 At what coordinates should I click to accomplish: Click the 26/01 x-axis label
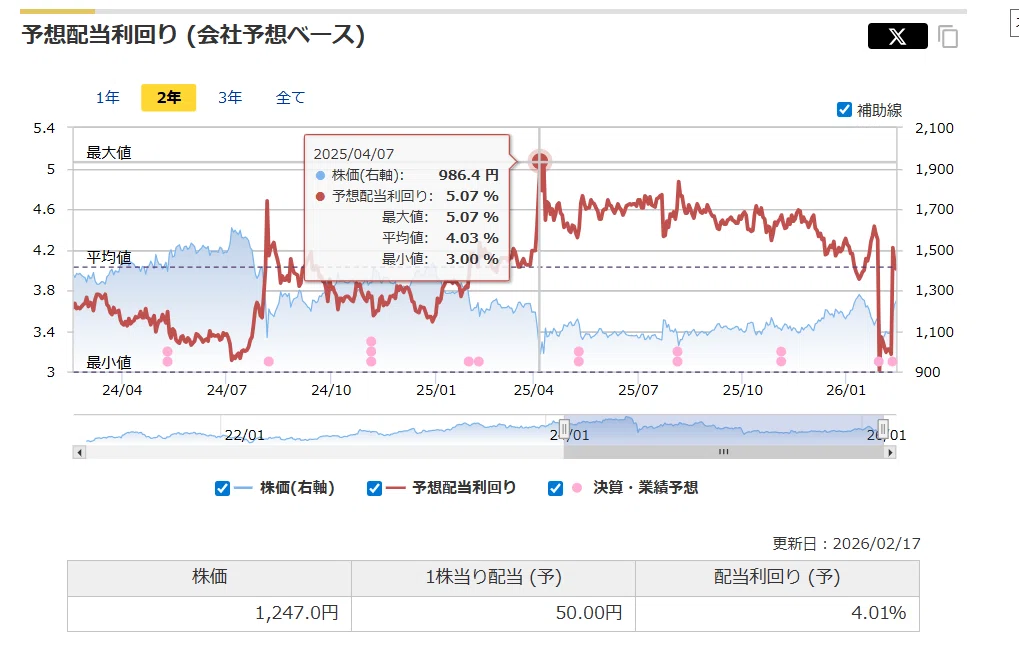[846, 390]
